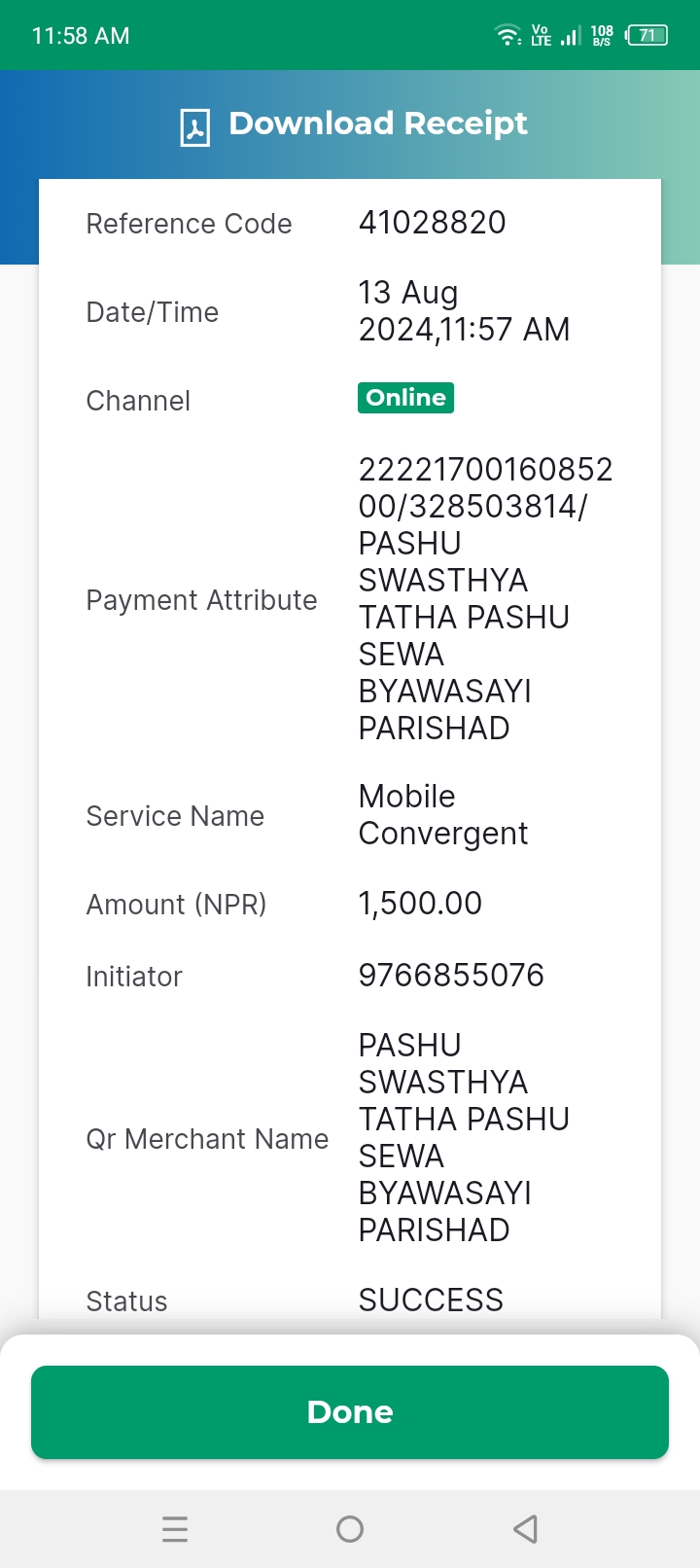Tap the VoLTE signal status icon

tap(542, 36)
